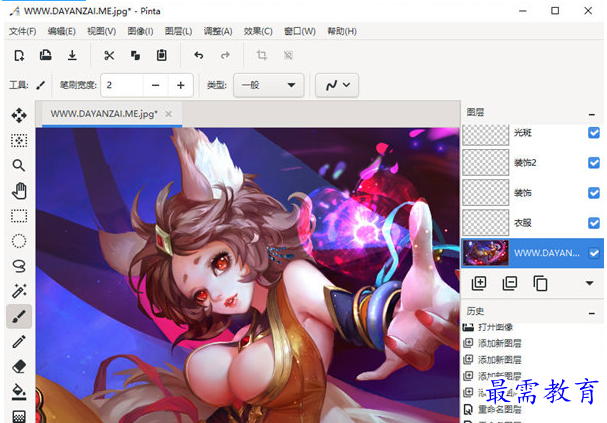Undo the last action
The image size is (607, 423).
click(x=199, y=55)
